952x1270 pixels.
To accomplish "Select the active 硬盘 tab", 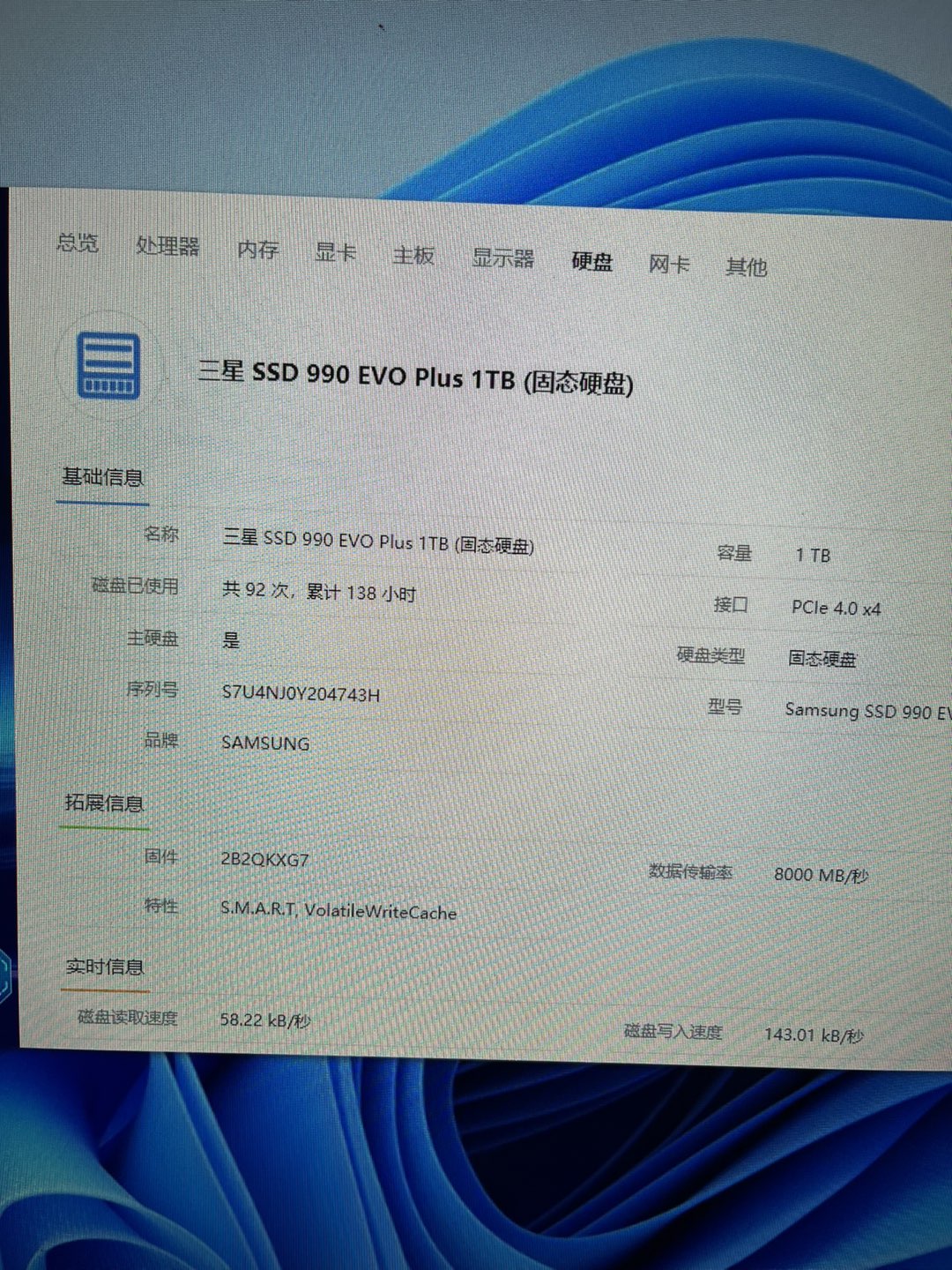I will pyautogui.click(x=591, y=262).
